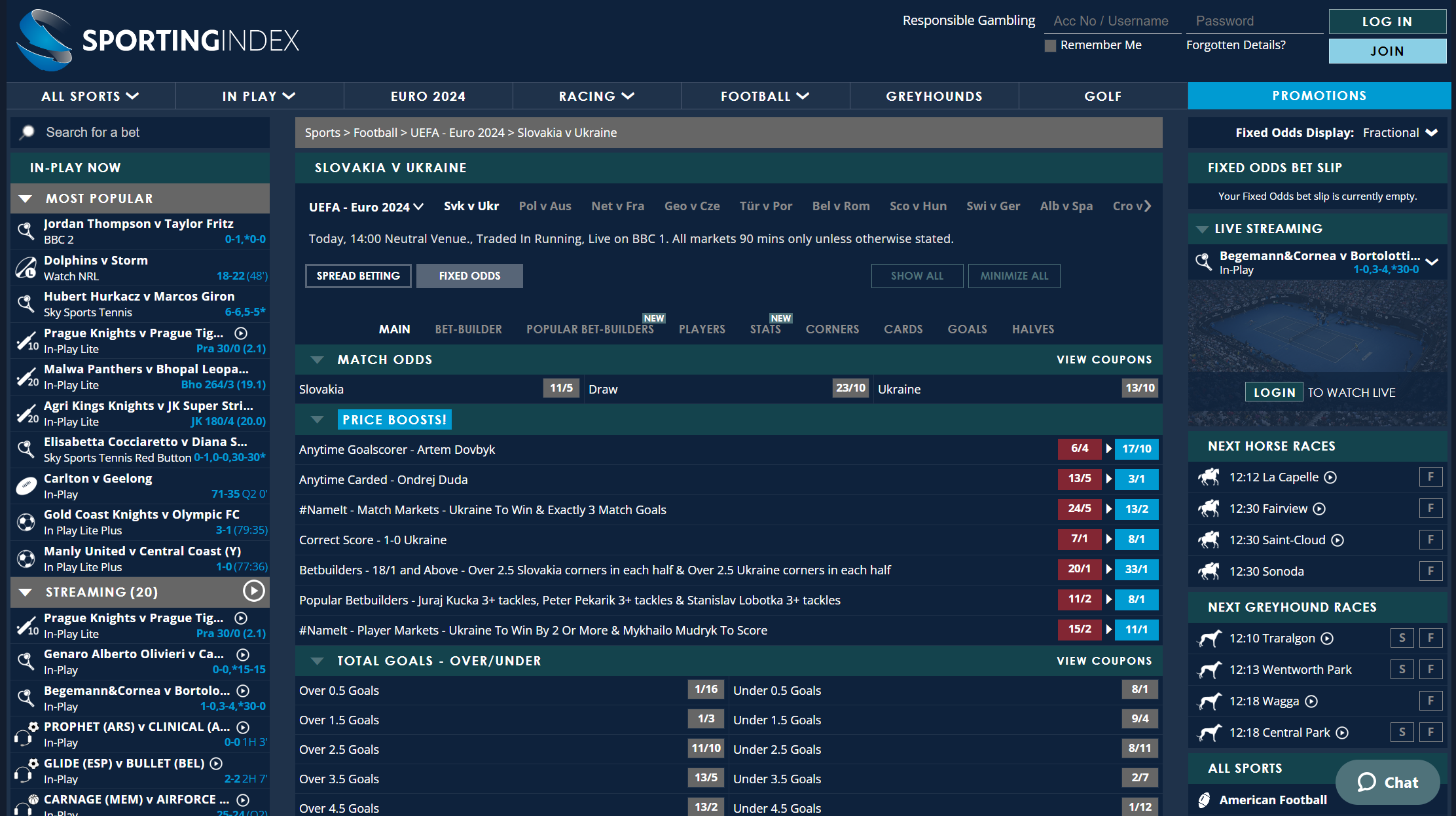This screenshot has height=816, width=1456.
Task: Switch to Spread Betting view
Action: (x=358, y=276)
